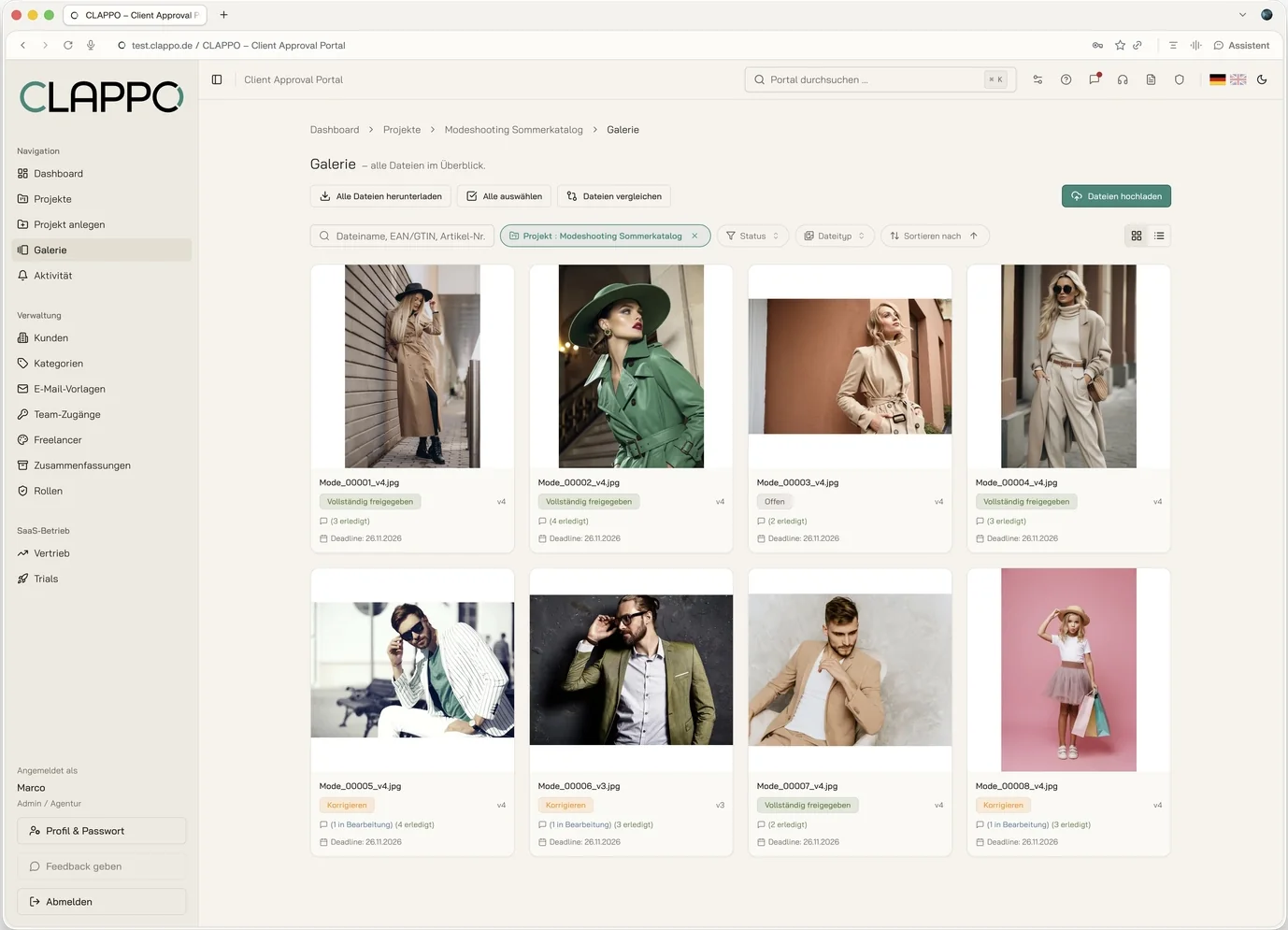The height and width of the screenshot is (930, 1288).
Task: Switch language to German flag
Action: point(1217,79)
